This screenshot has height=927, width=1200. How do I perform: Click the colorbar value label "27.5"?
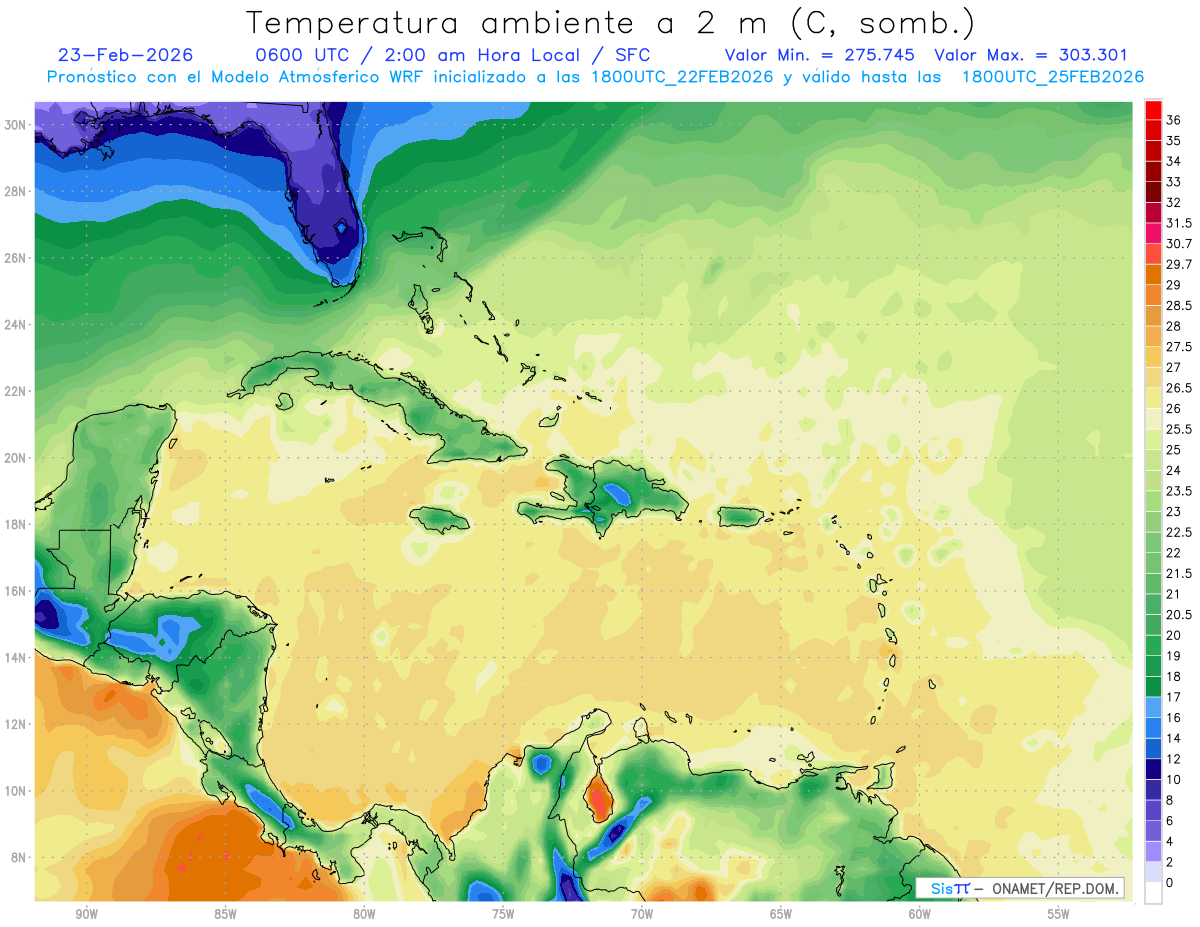click(x=1179, y=347)
